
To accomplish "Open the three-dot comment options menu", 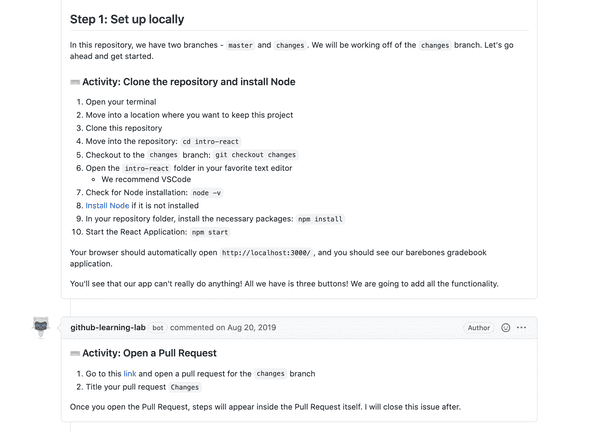I will pos(522,328).
